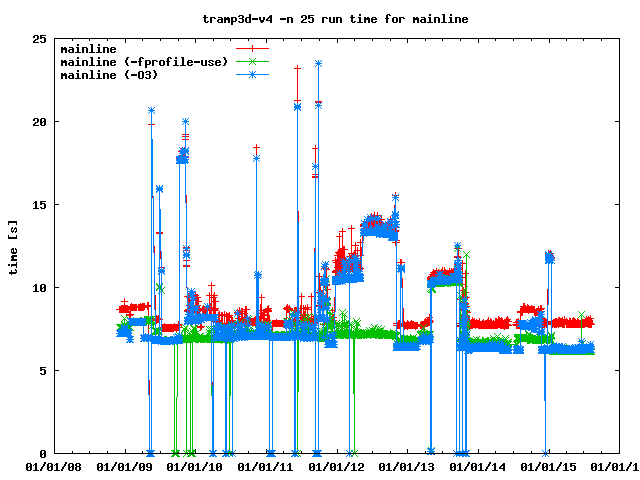Click the highest blue peak near 23.5 seconds

(x=318, y=63)
